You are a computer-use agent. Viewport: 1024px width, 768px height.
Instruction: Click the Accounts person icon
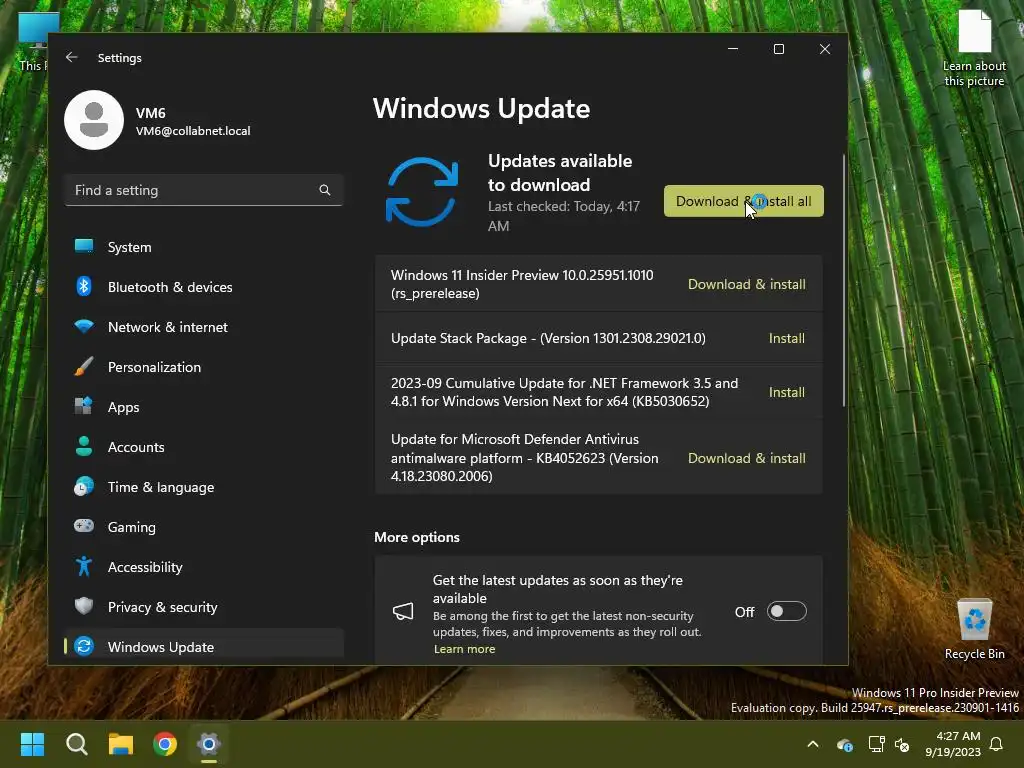click(x=84, y=446)
